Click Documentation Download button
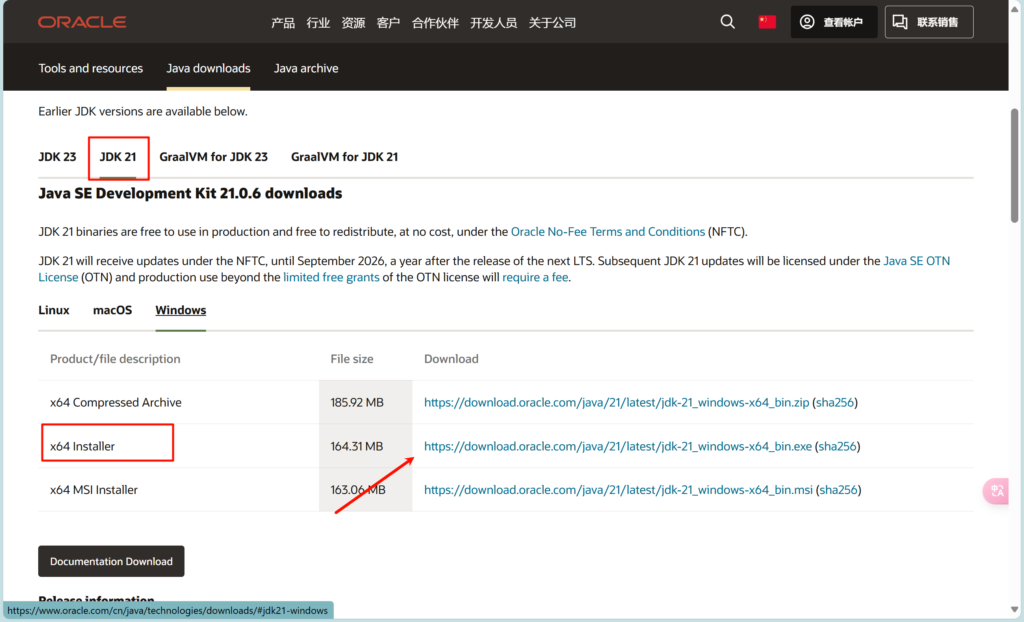This screenshot has height=622, width=1024. tap(111, 561)
